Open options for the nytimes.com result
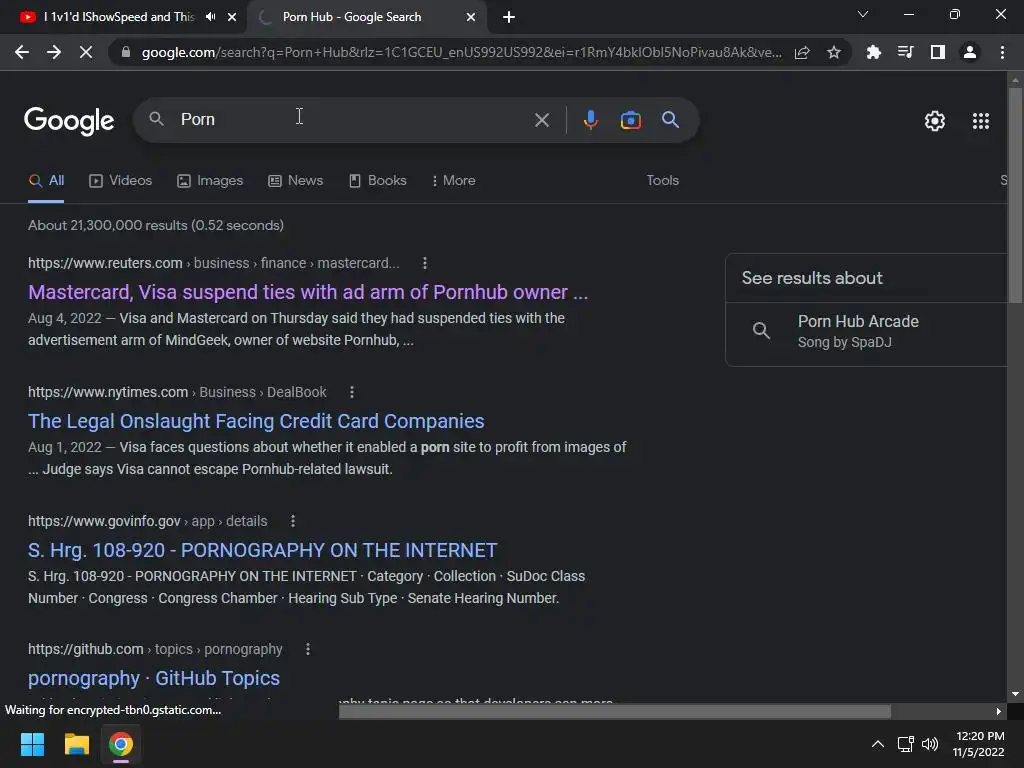Screen dimensions: 1024x768 351,392
